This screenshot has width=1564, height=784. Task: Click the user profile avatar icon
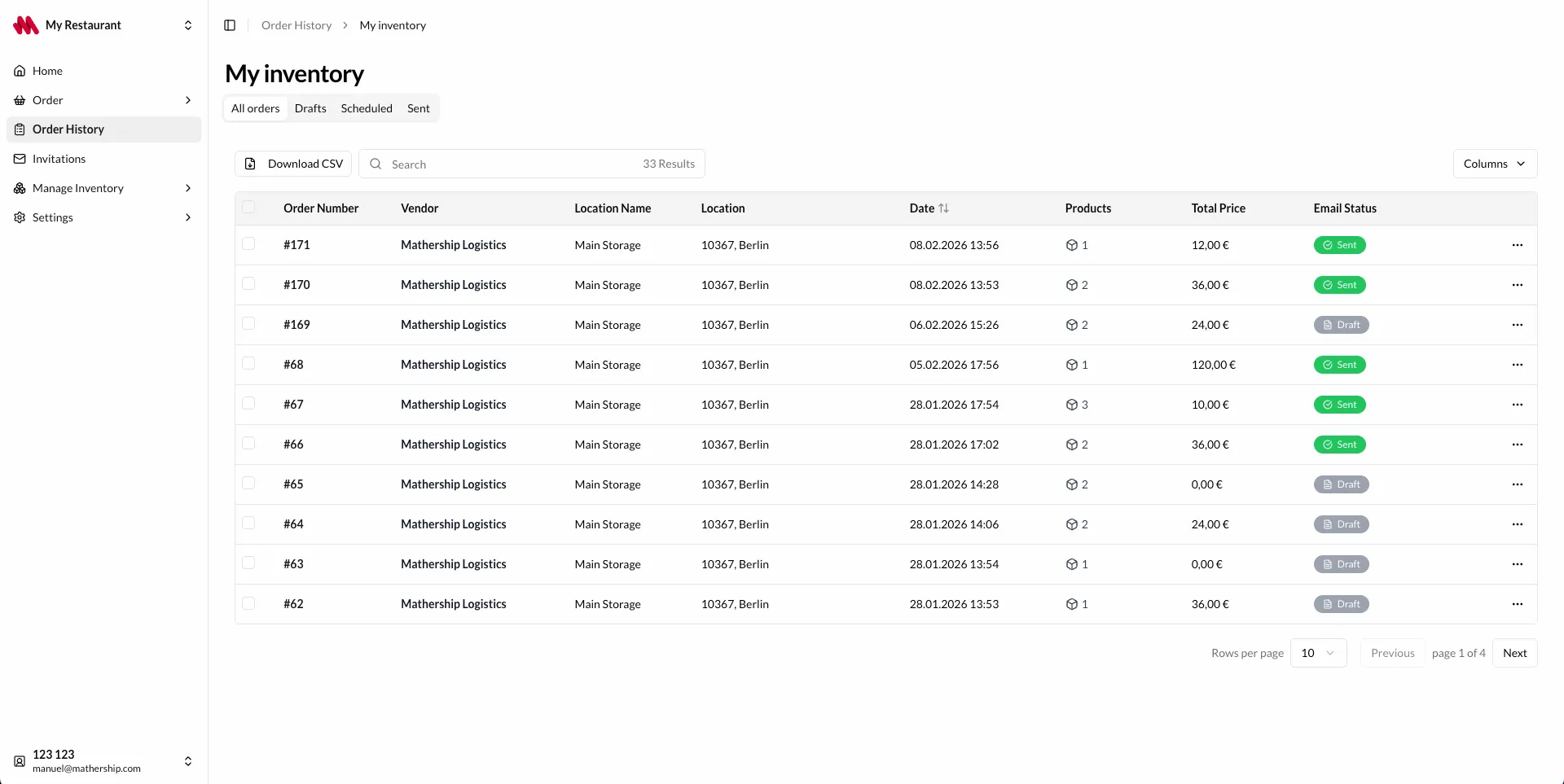(20, 761)
